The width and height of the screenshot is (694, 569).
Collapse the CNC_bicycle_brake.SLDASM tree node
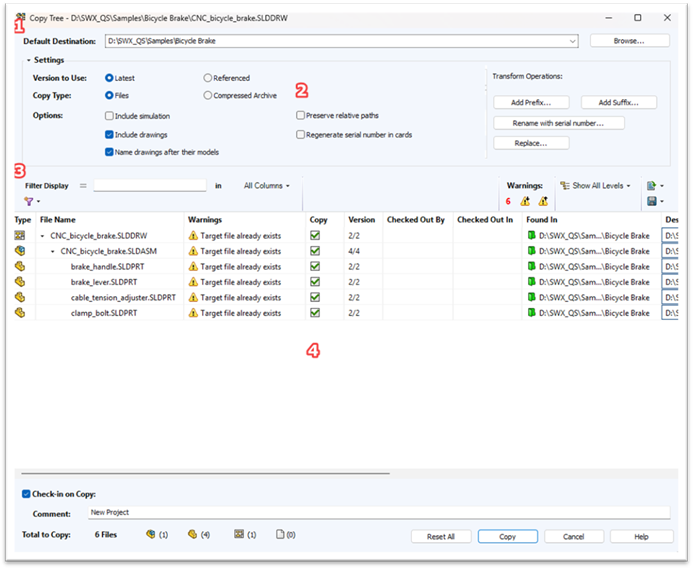pos(53,251)
